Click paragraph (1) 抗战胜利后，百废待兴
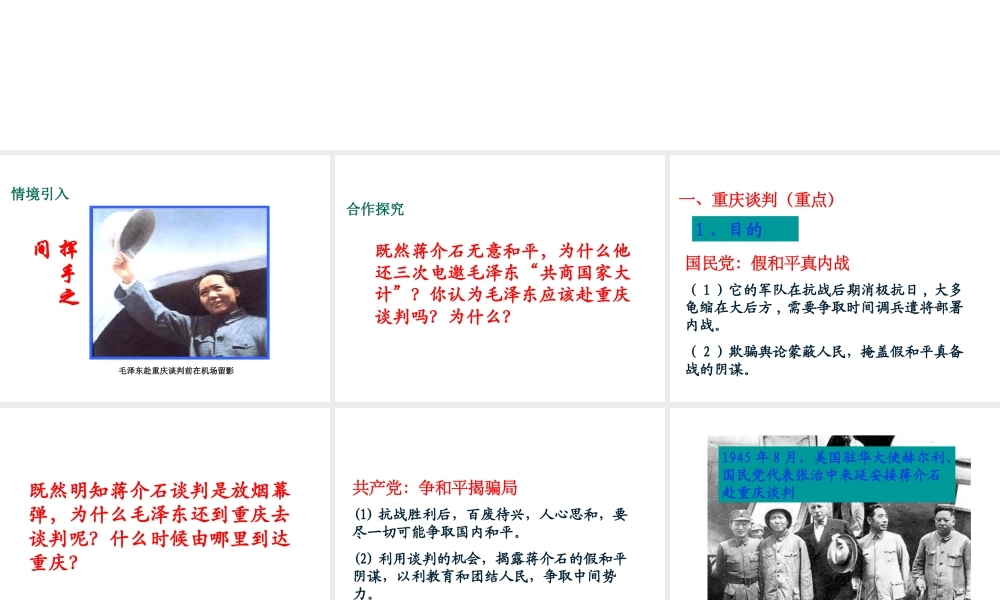 [490, 523]
